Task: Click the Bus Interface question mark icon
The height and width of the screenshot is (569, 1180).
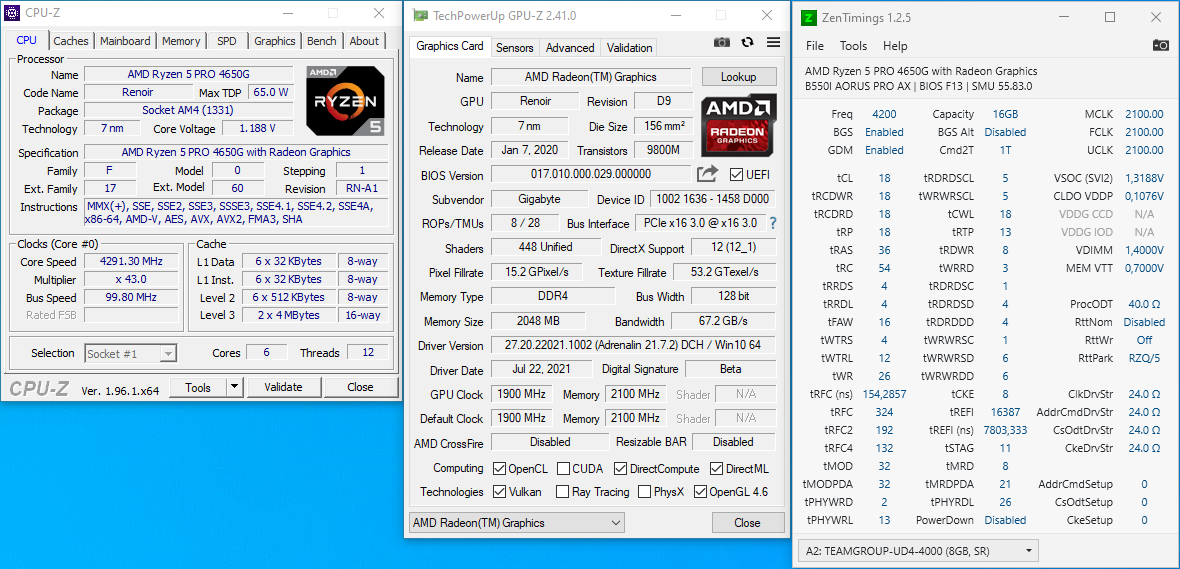Action: tap(772, 223)
